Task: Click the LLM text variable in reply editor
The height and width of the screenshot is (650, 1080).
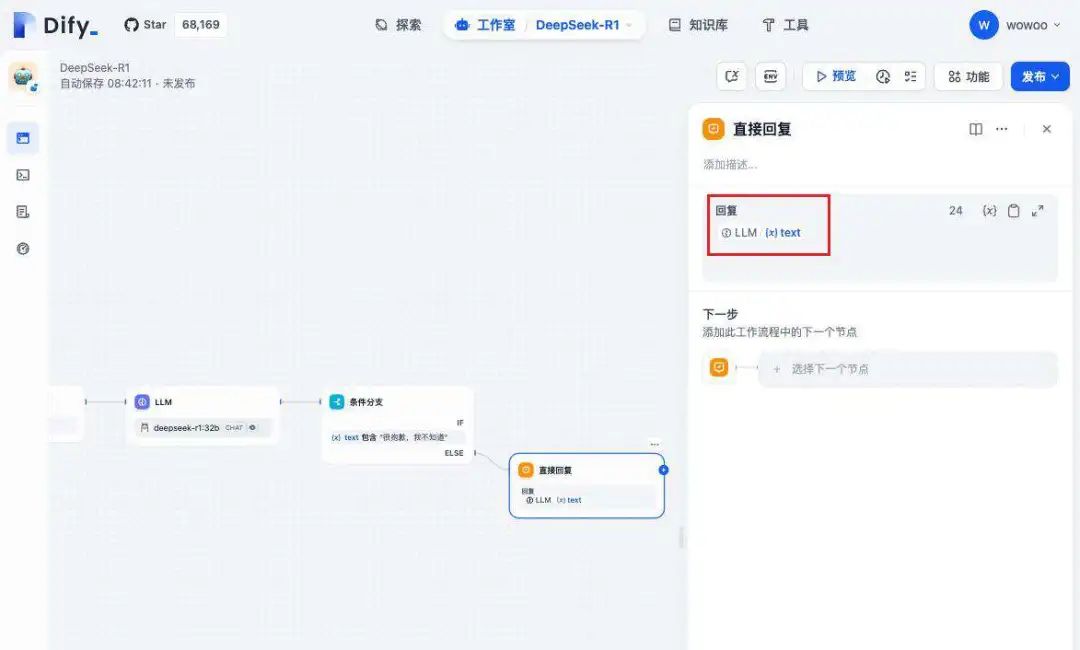Action: [x=761, y=233]
